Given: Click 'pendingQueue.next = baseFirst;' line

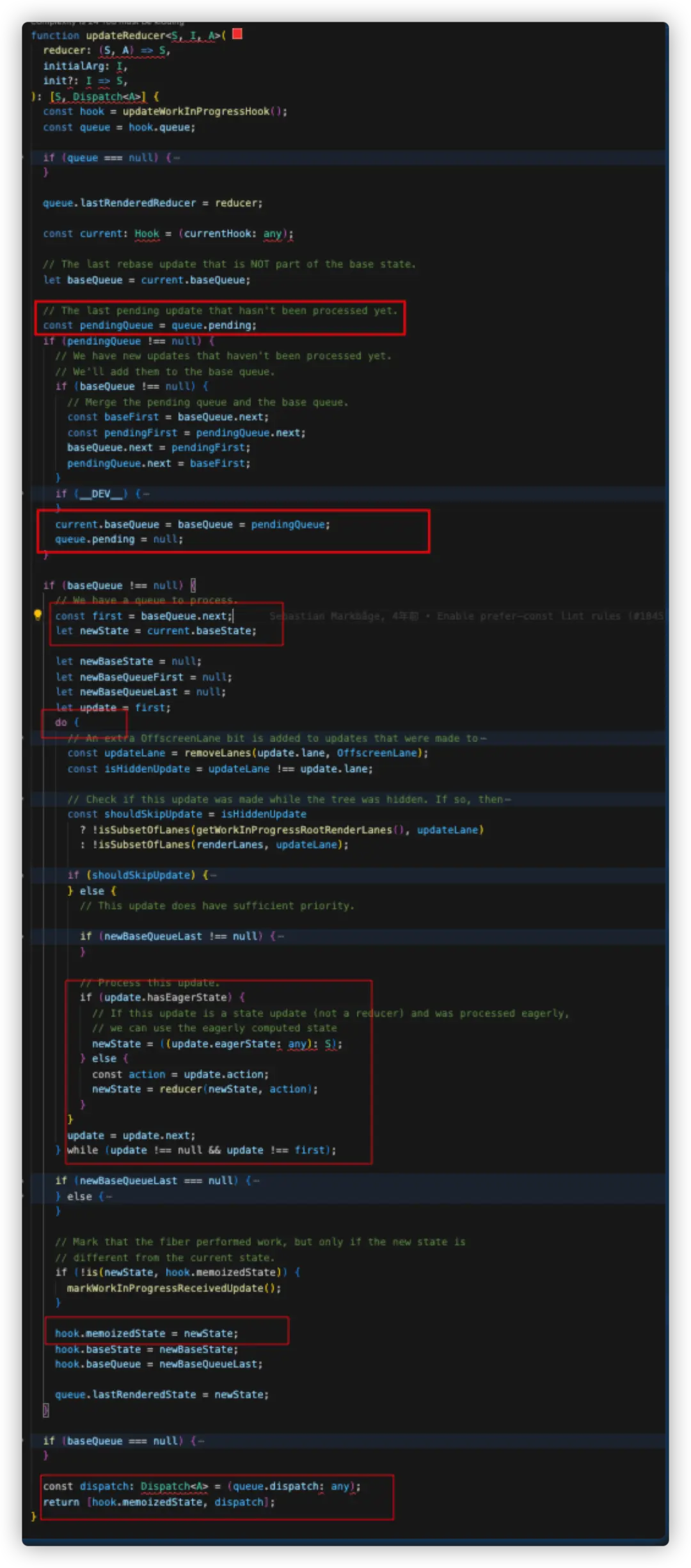Looking at the screenshot, I should 159,463.
